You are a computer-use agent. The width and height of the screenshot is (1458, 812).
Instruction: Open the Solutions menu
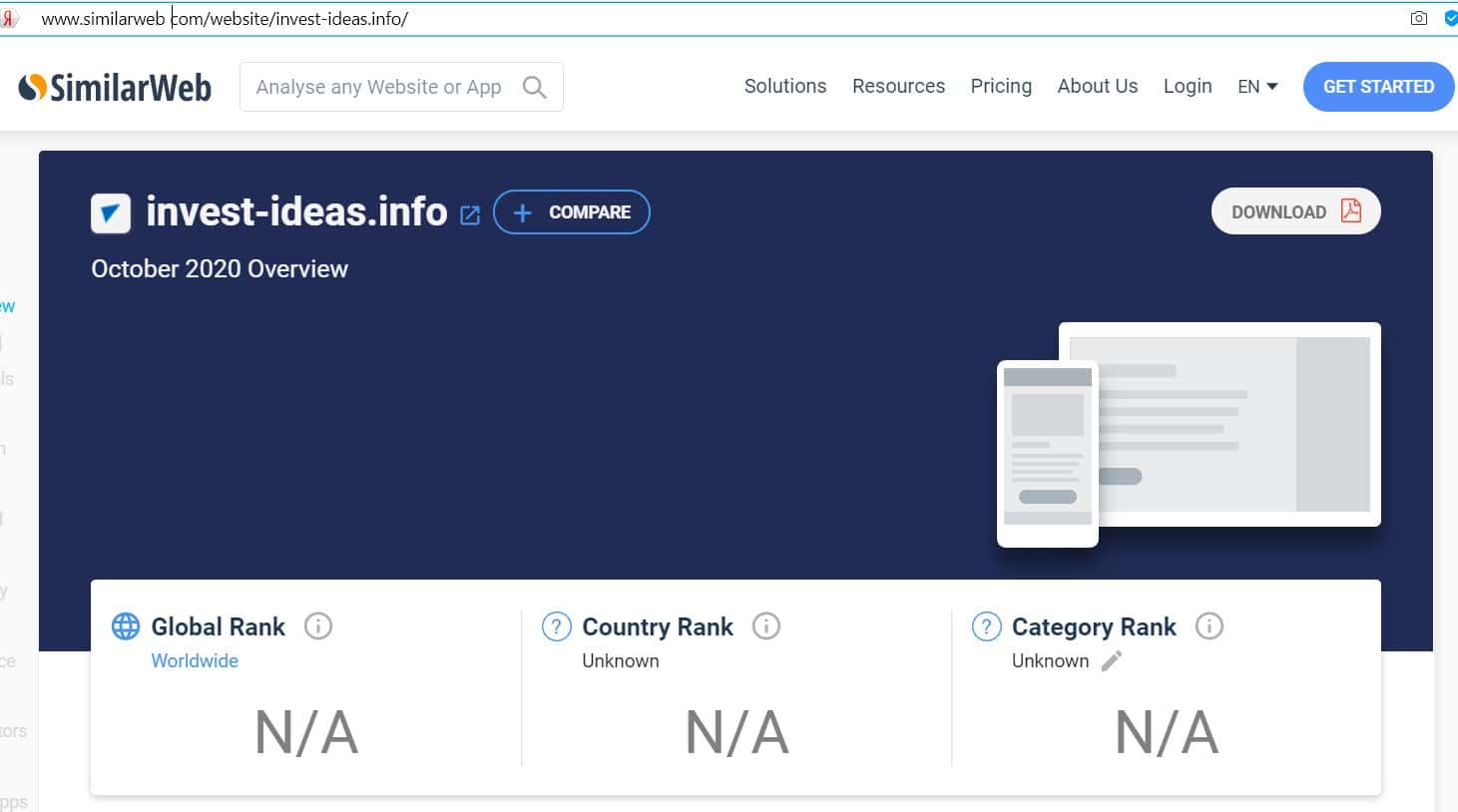(784, 87)
